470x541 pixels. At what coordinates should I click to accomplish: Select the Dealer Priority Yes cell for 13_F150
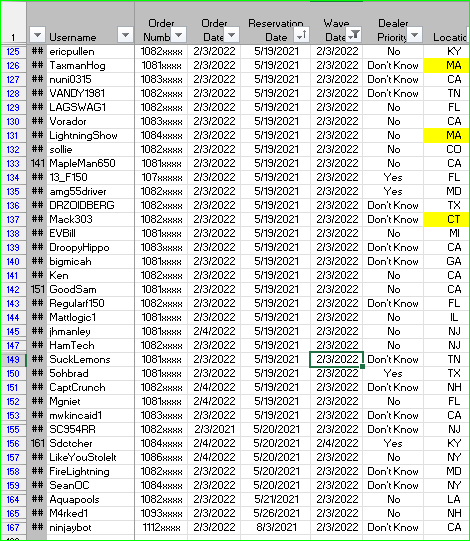click(x=393, y=178)
